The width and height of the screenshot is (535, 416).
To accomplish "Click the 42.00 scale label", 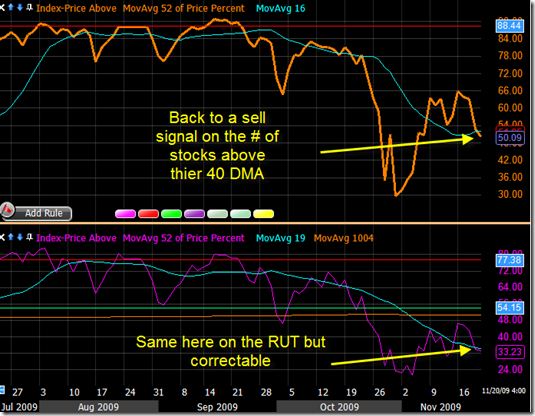I will click(x=510, y=160).
